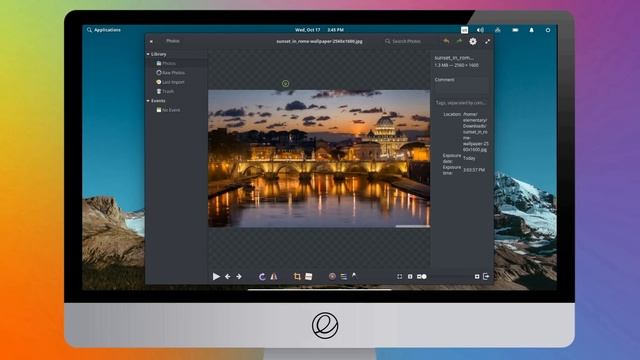This screenshot has width=640, height=360.
Task: Select the Crop tool
Action: (297, 277)
